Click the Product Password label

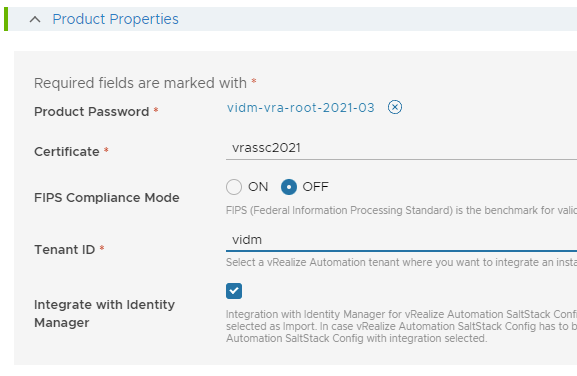[x=91, y=111]
